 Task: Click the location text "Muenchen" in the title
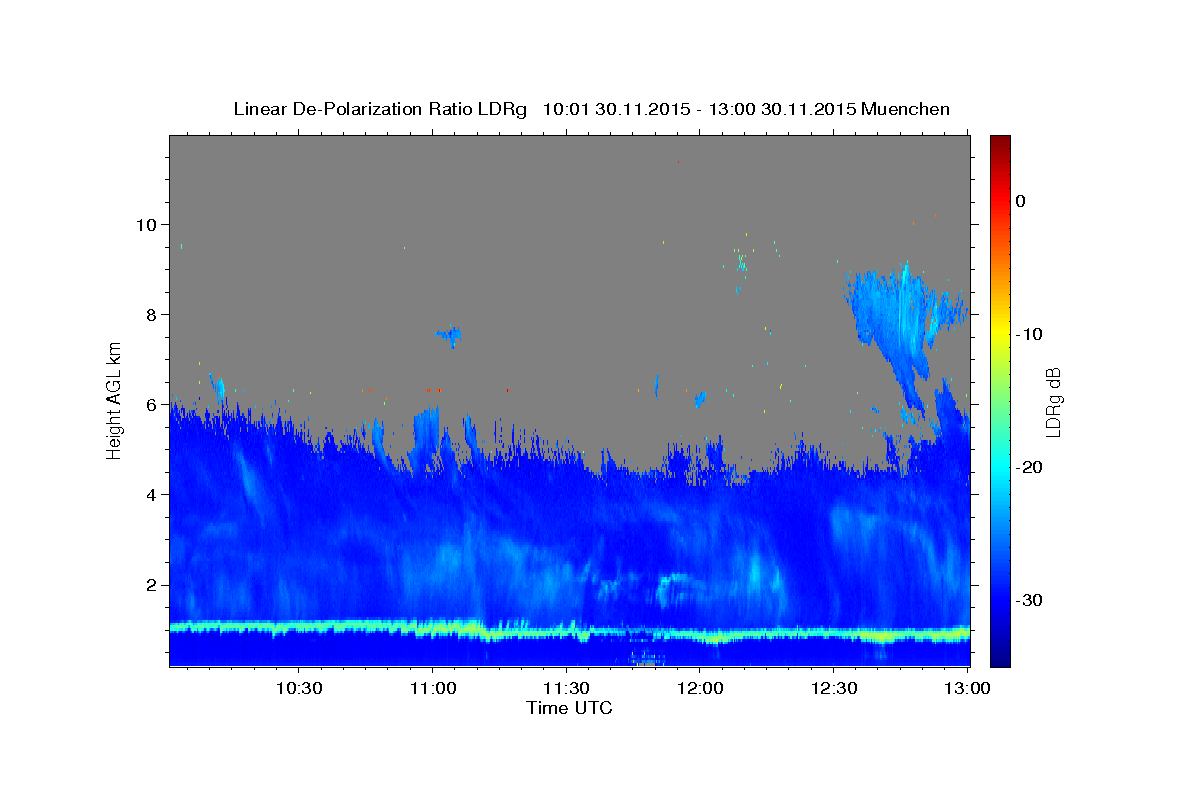(905, 109)
